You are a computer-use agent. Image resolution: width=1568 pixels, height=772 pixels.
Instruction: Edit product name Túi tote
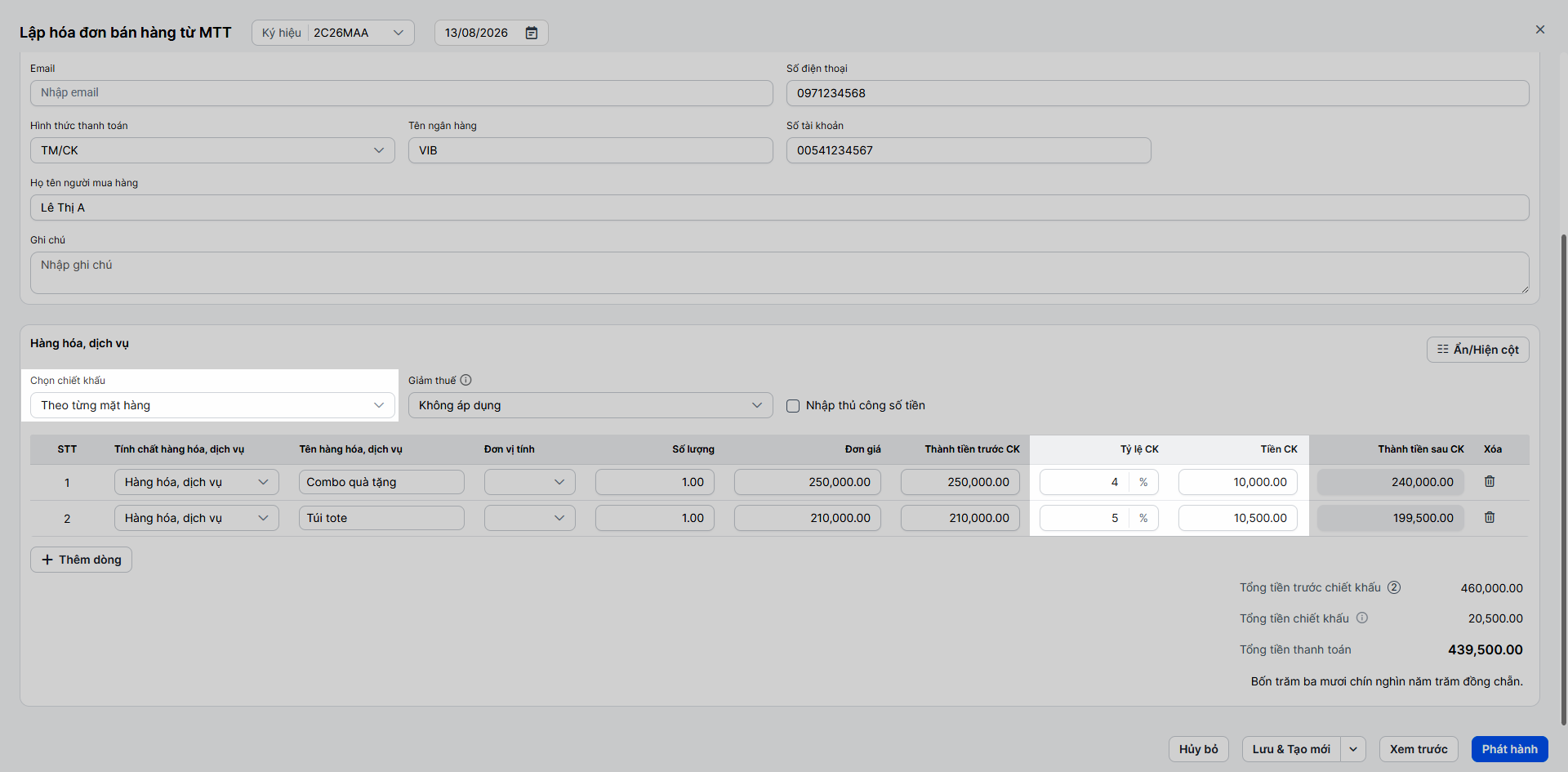click(381, 518)
